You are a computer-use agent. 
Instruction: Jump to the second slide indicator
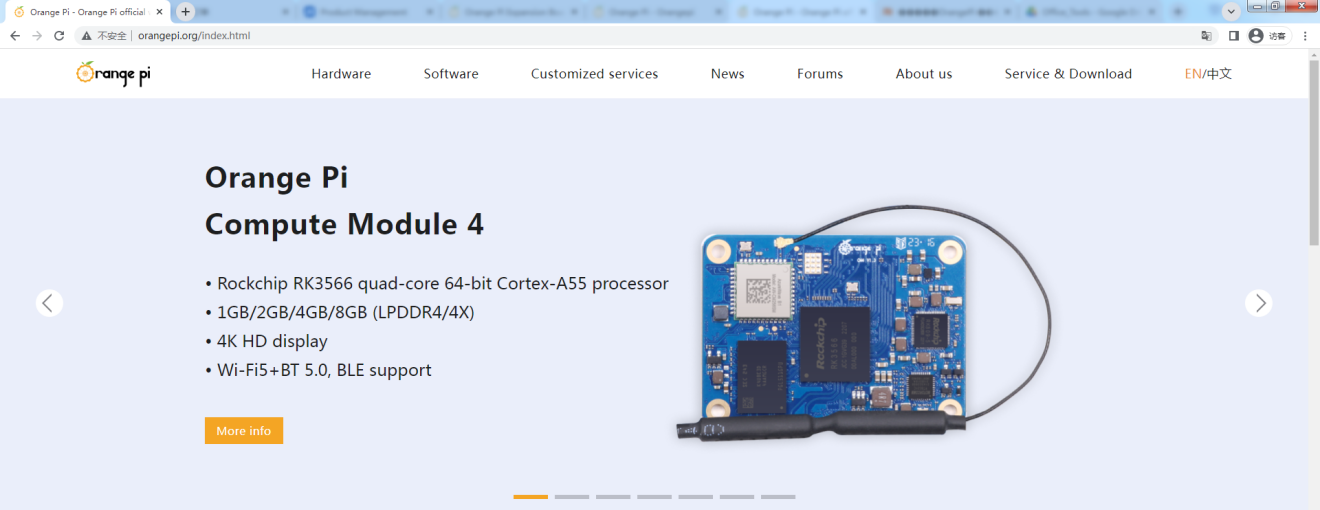(572, 496)
